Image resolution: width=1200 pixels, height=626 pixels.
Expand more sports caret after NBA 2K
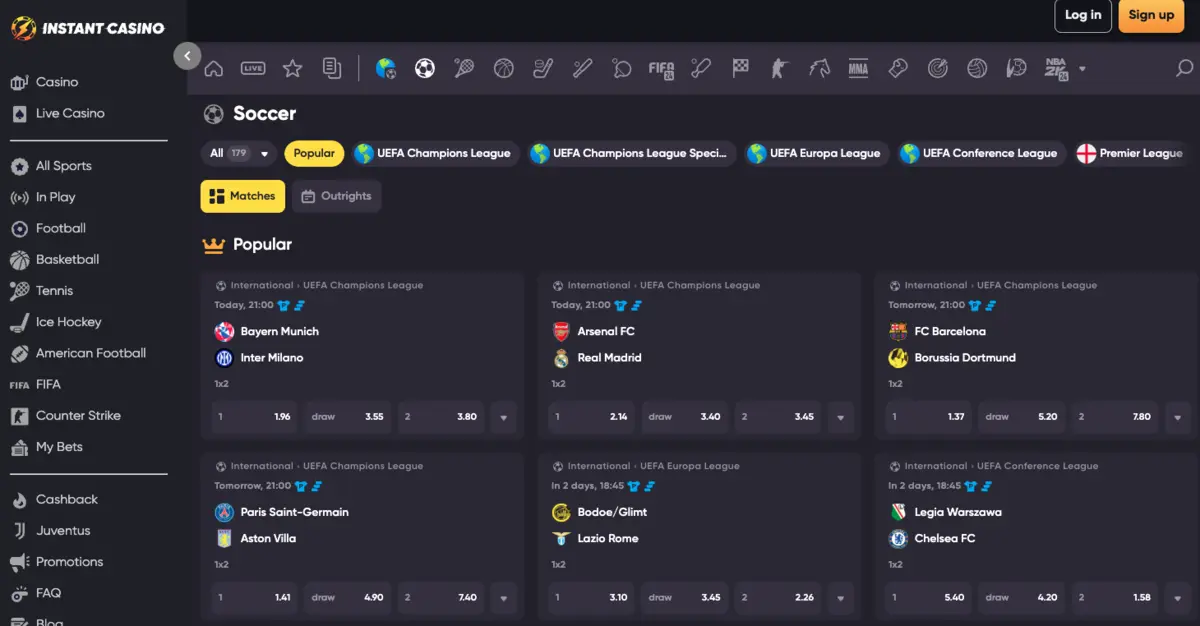tap(1082, 70)
